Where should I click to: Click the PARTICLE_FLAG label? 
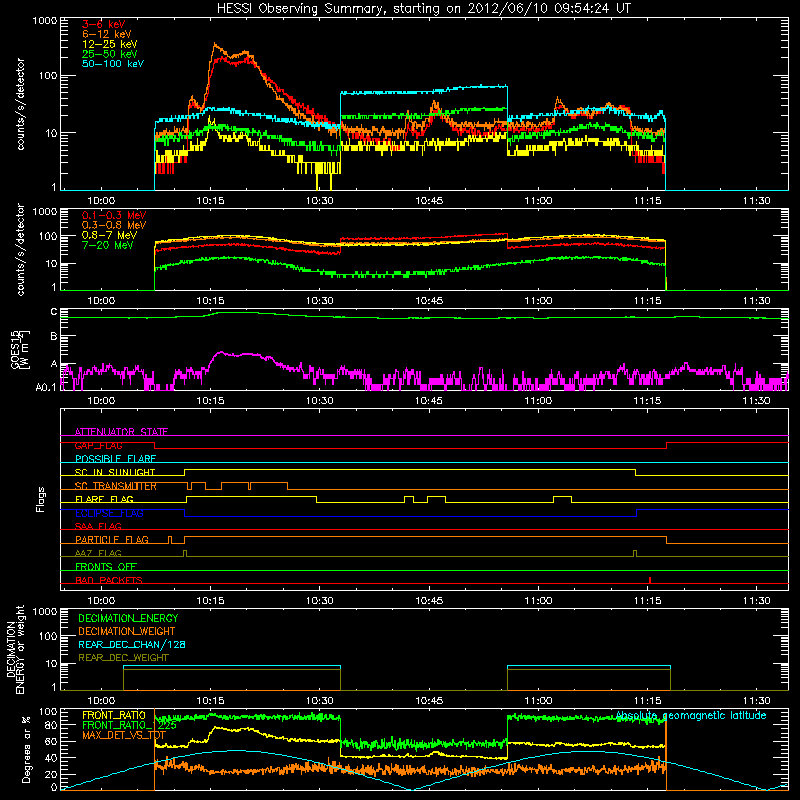tap(112, 539)
